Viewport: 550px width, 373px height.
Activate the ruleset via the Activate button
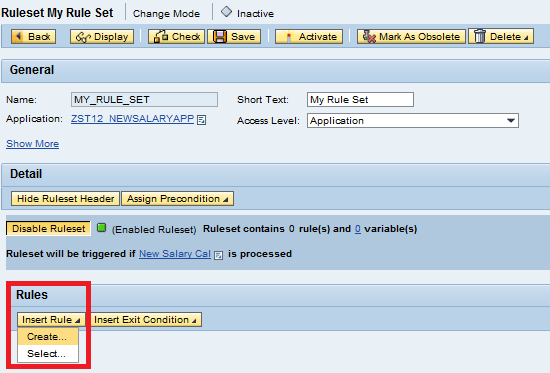click(309, 36)
